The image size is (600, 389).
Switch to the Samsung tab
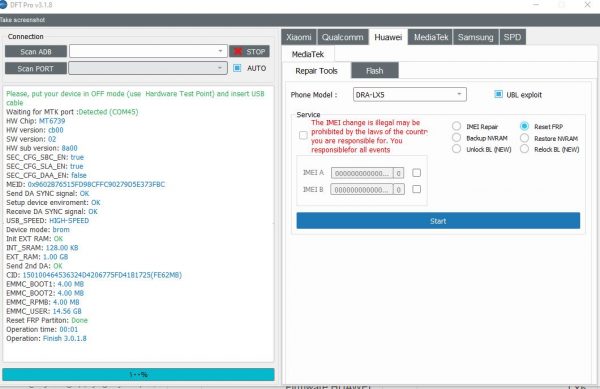click(476, 37)
